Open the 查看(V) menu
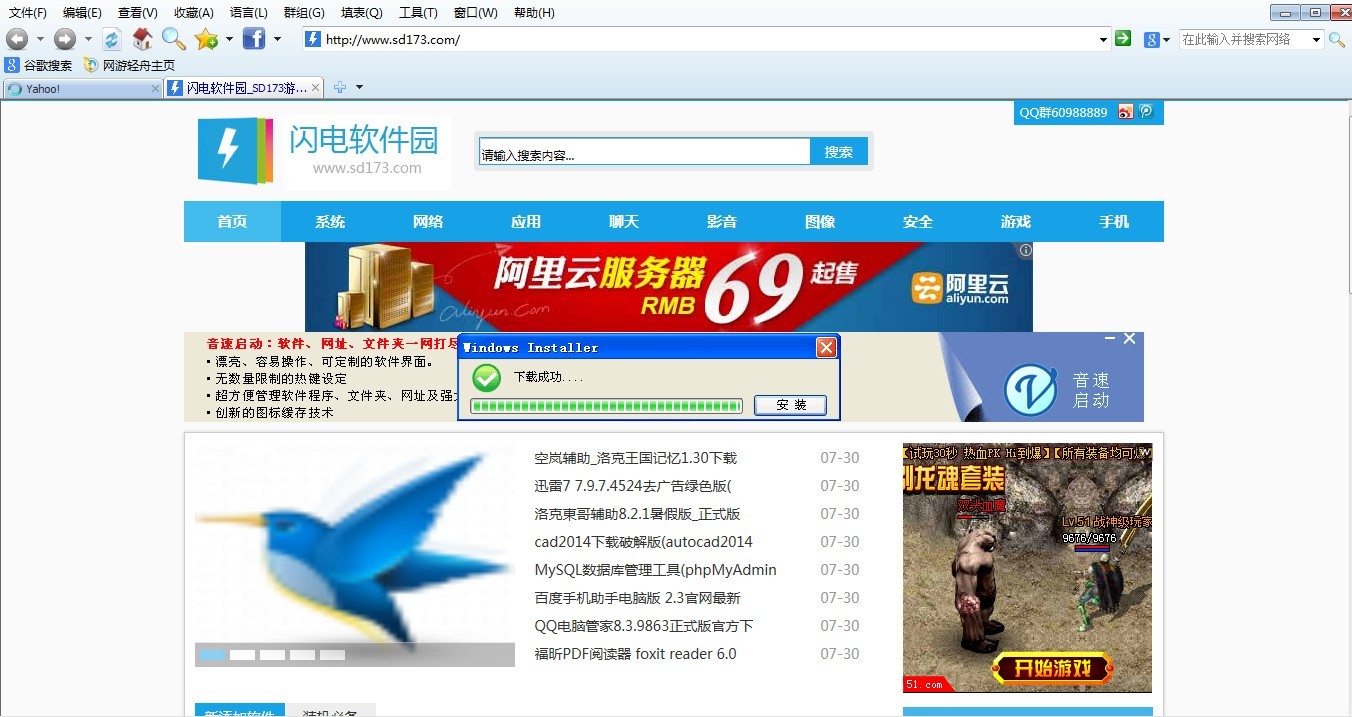The height and width of the screenshot is (717, 1352). click(138, 13)
